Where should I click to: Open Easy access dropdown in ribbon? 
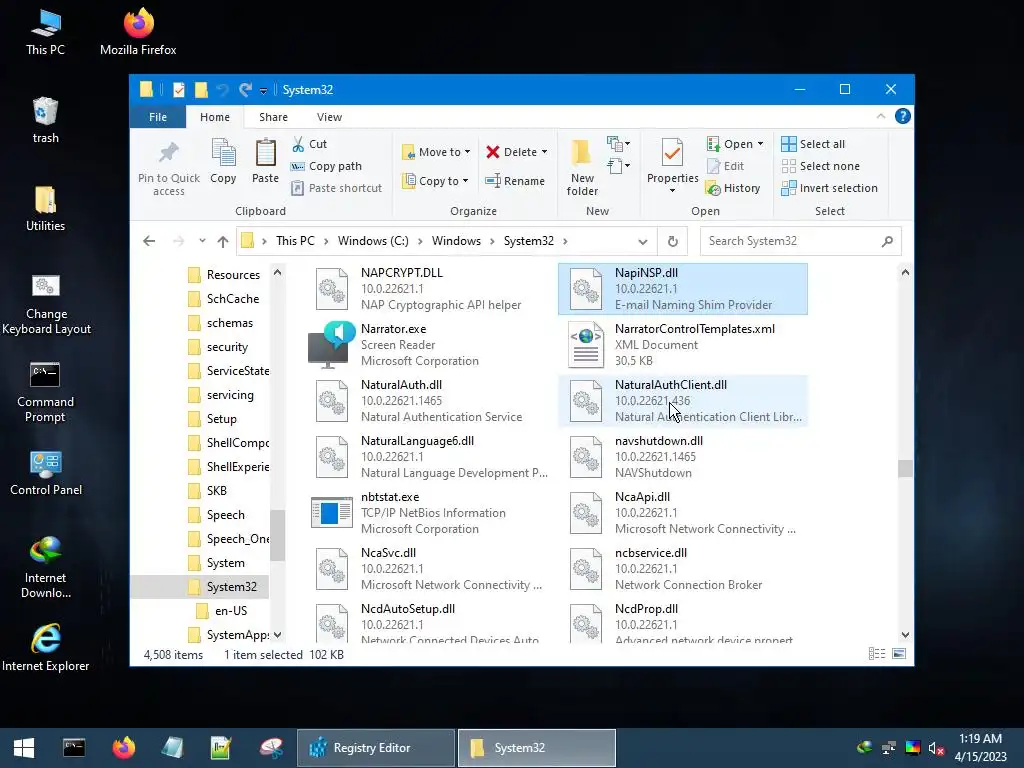click(618, 166)
